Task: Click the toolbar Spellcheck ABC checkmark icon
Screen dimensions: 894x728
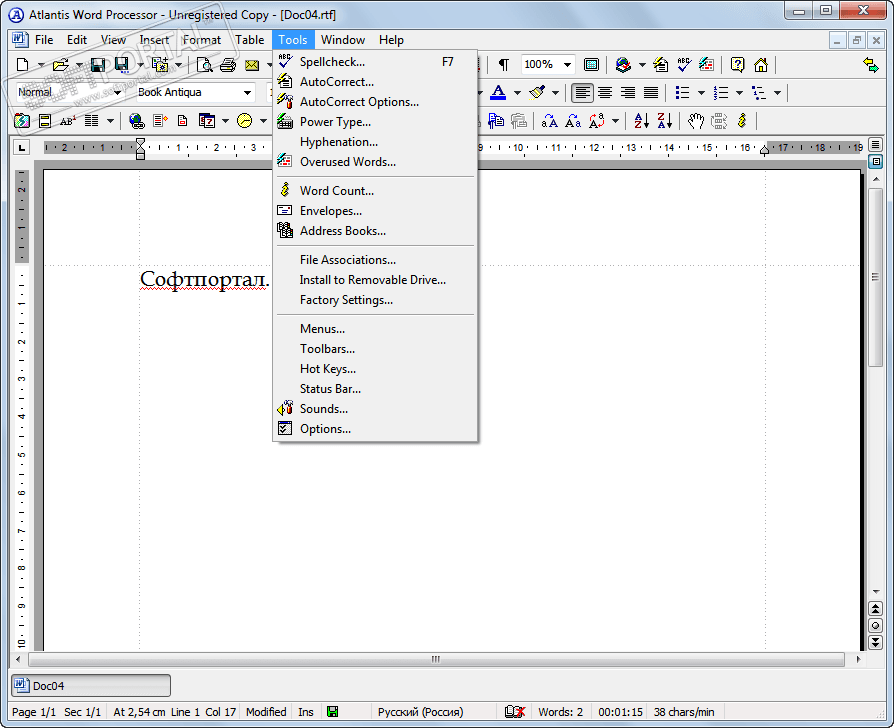Action: 684,64
